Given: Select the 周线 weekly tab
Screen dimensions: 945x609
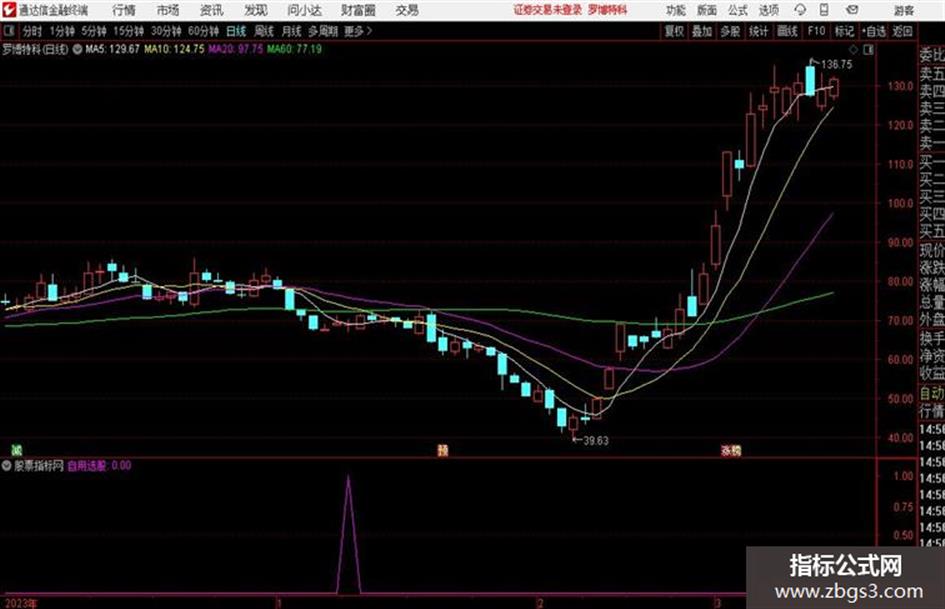Looking at the screenshot, I should (x=264, y=31).
